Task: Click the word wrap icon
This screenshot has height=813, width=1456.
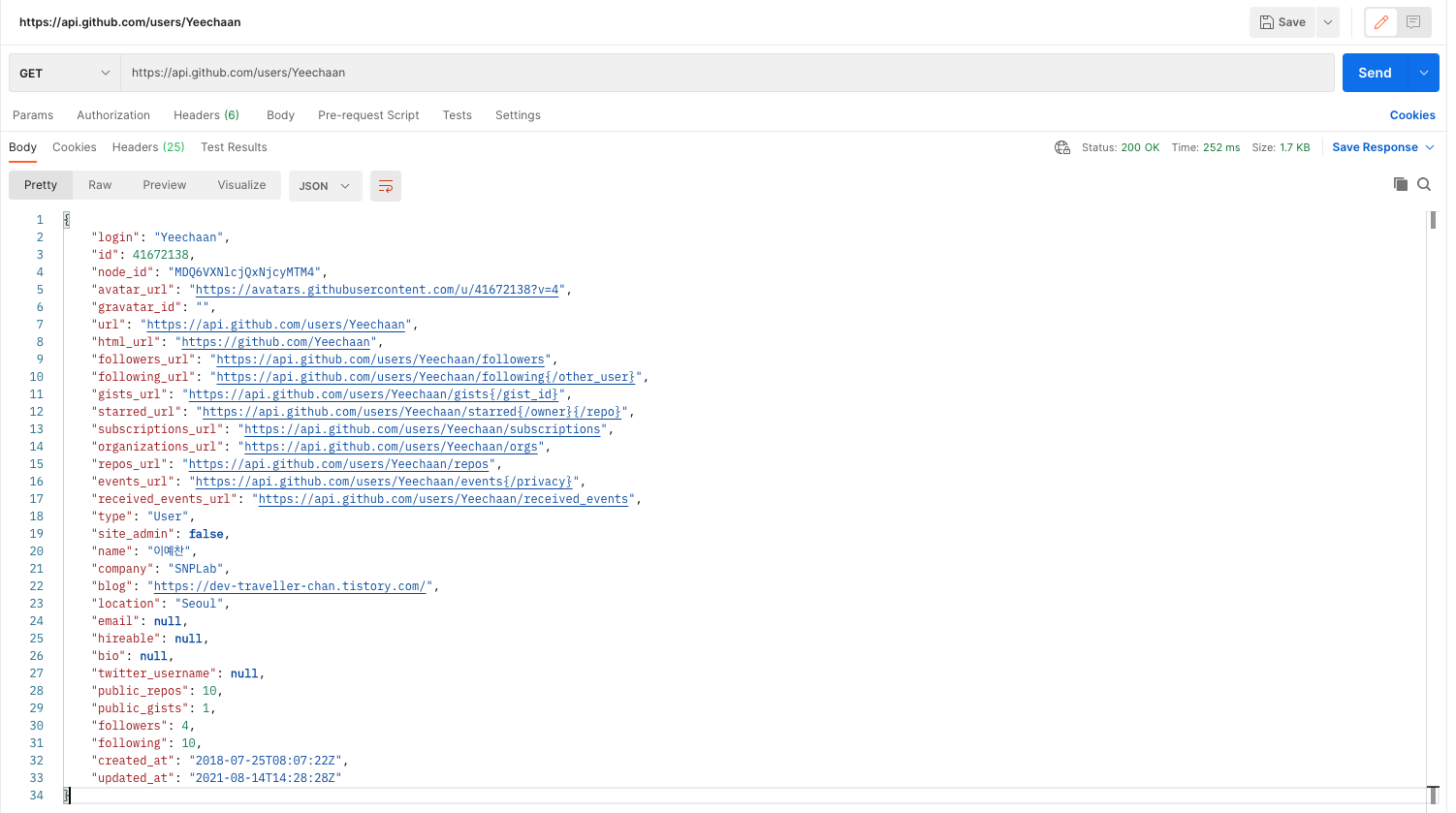Action: [x=386, y=186]
